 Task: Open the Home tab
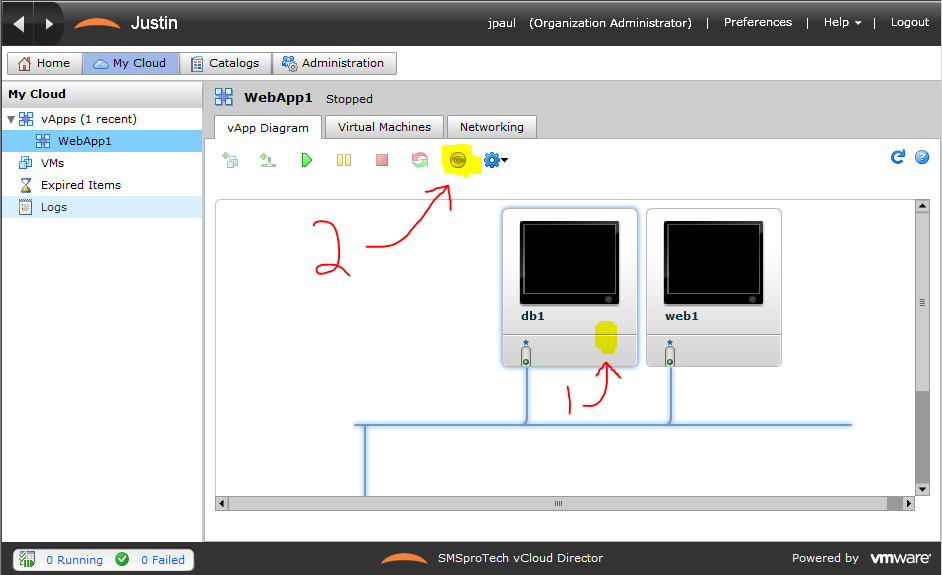coord(44,63)
